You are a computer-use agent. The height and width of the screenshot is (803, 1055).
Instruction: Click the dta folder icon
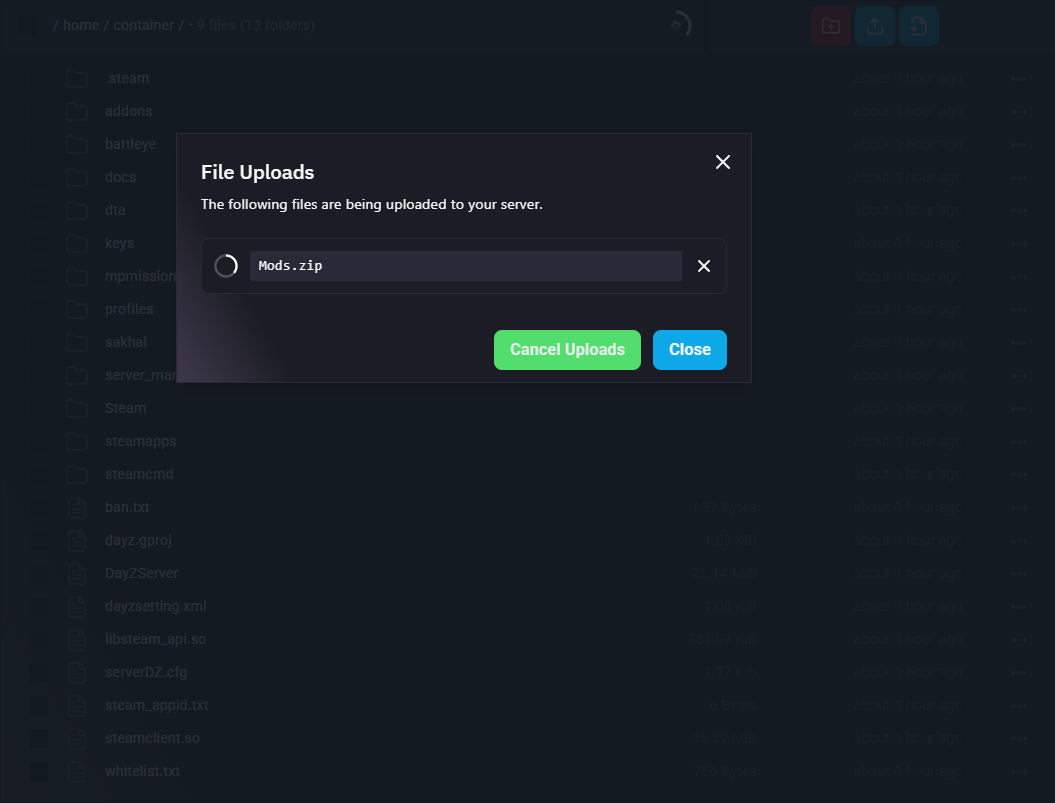pyautogui.click(x=77, y=210)
